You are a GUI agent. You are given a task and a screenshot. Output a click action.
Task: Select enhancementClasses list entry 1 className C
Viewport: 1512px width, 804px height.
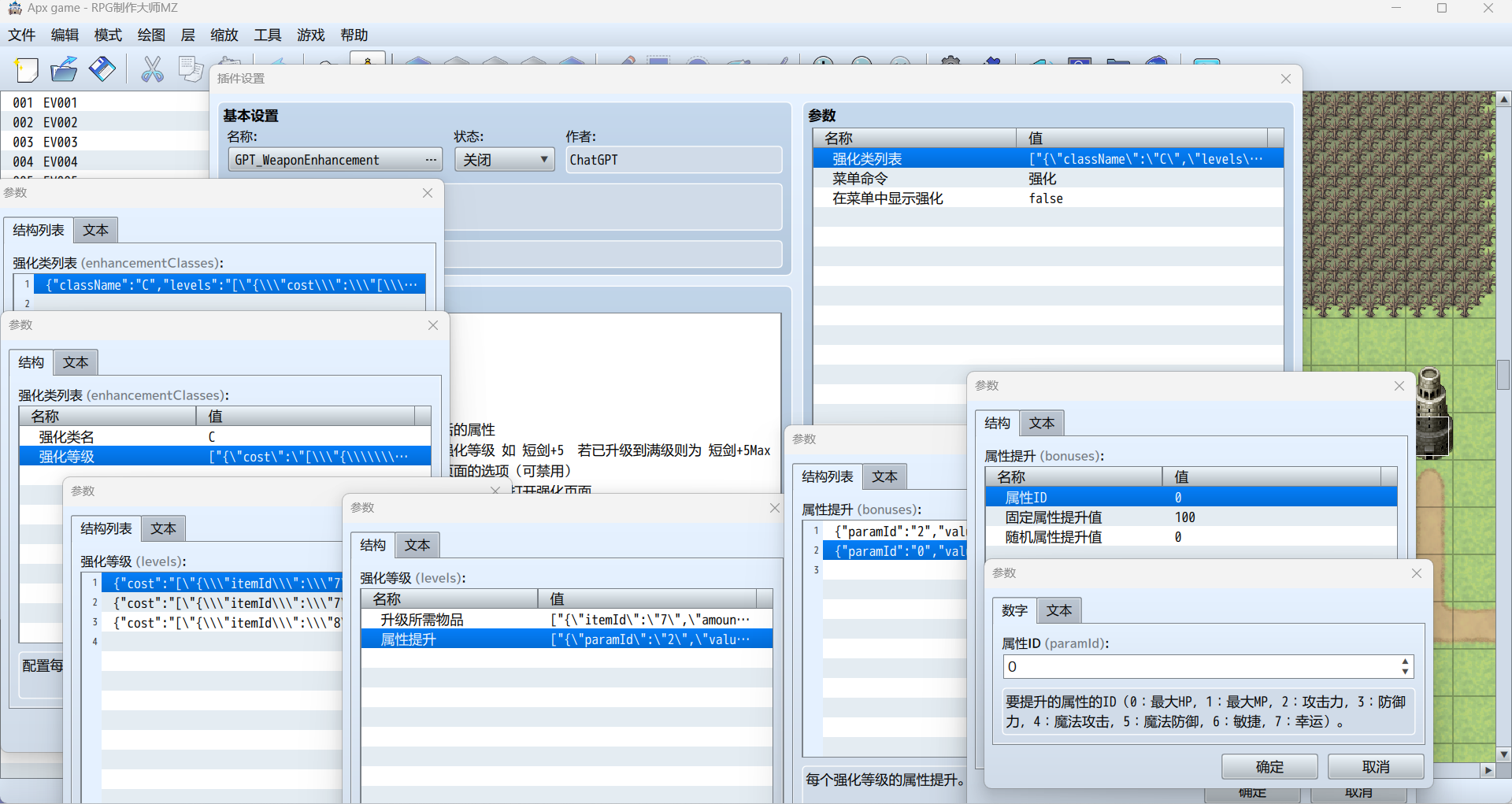coord(230,285)
